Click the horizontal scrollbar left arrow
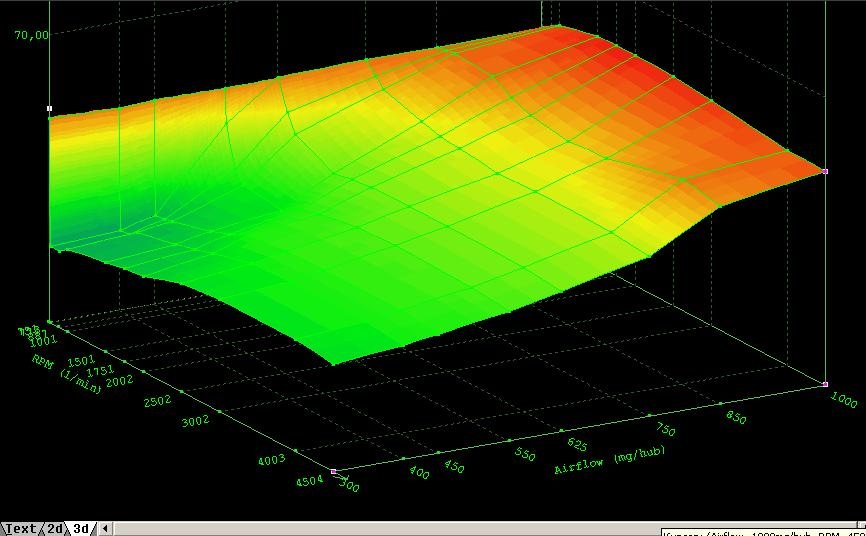866x536 pixels. point(105,529)
